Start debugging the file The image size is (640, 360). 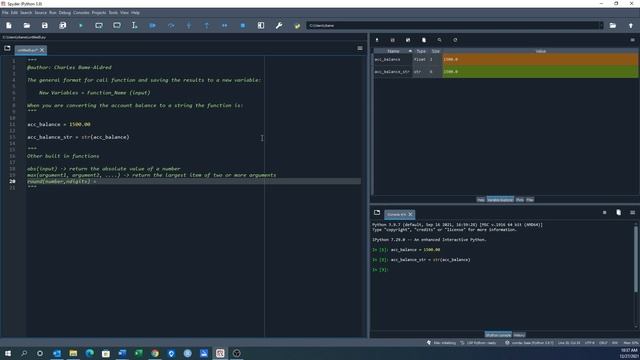[x=152, y=25]
